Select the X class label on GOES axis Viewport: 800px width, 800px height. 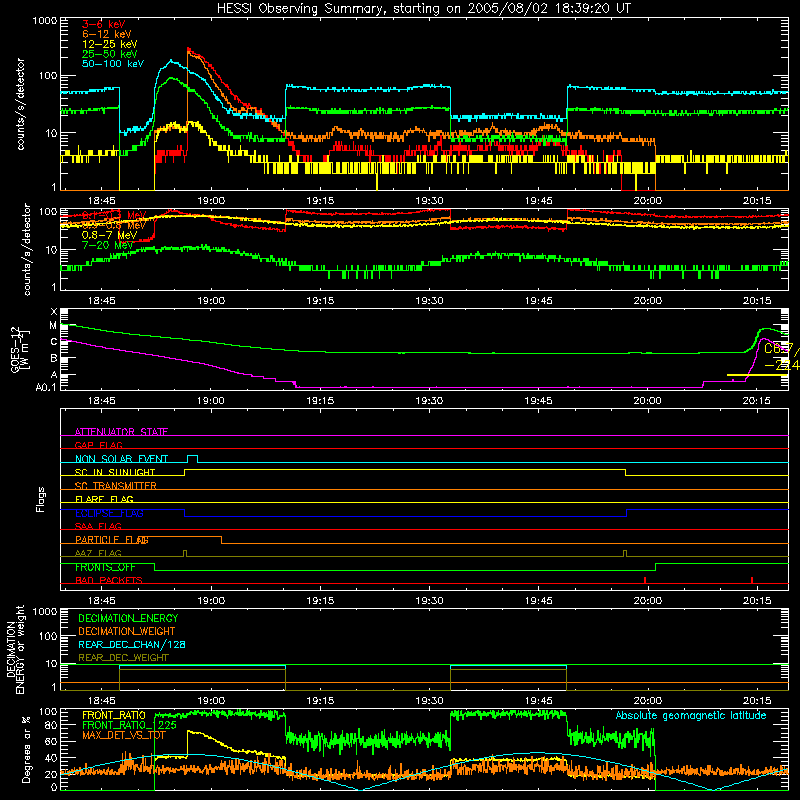[x=54, y=312]
